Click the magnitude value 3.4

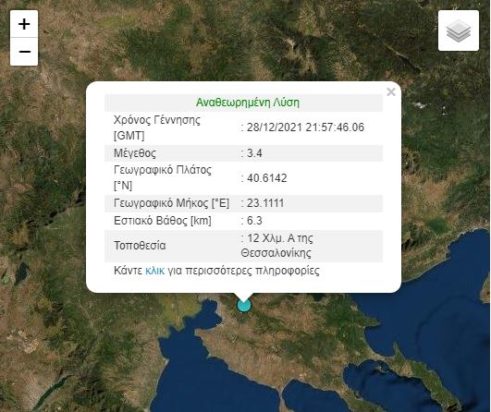coord(254,153)
